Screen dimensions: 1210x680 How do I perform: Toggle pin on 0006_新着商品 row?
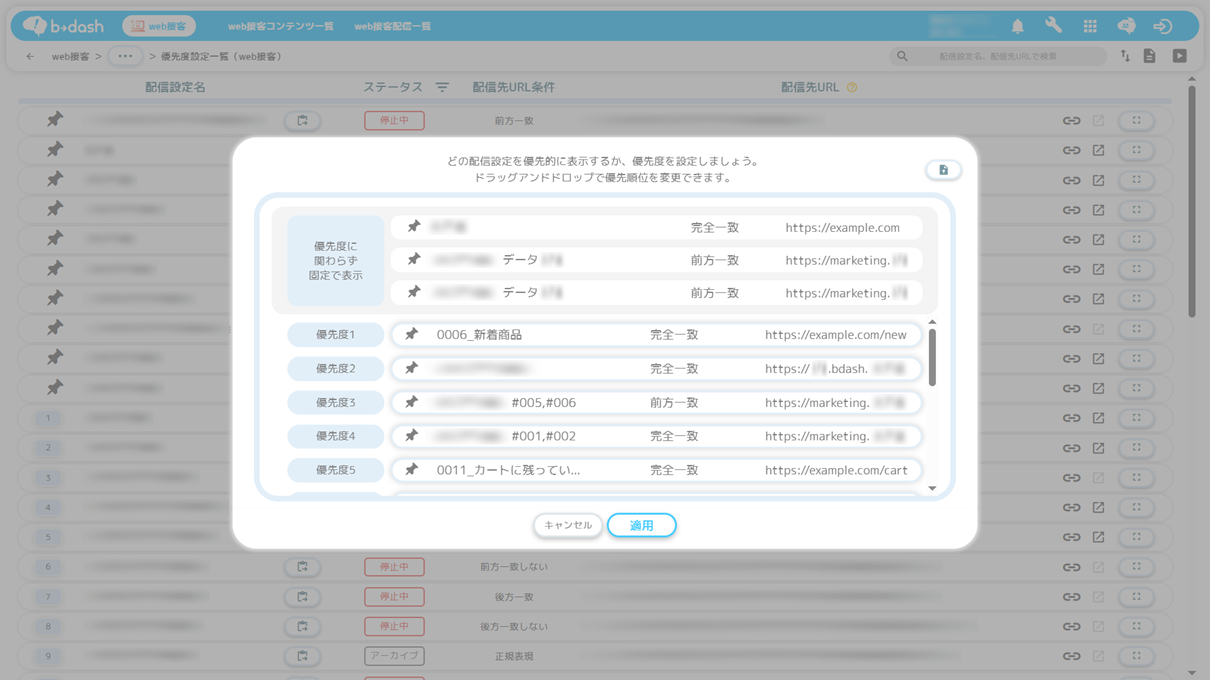[411, 335]
